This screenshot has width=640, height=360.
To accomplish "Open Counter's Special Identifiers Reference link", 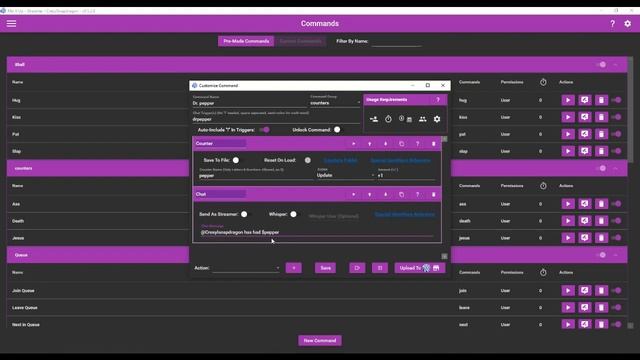I will [400, 160].
